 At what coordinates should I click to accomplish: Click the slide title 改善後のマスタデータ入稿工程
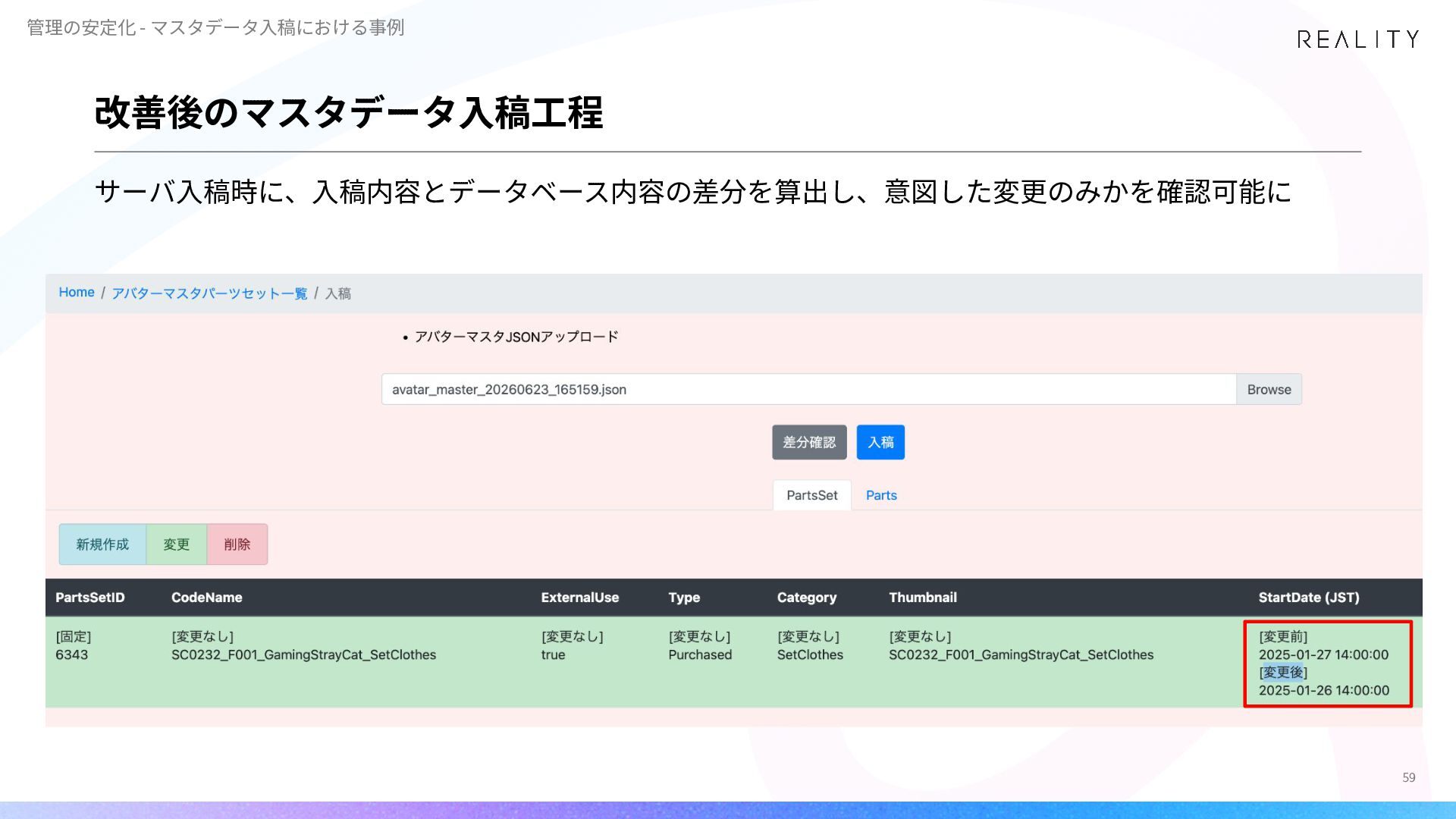pyautogui.click(x=349, y=113)
